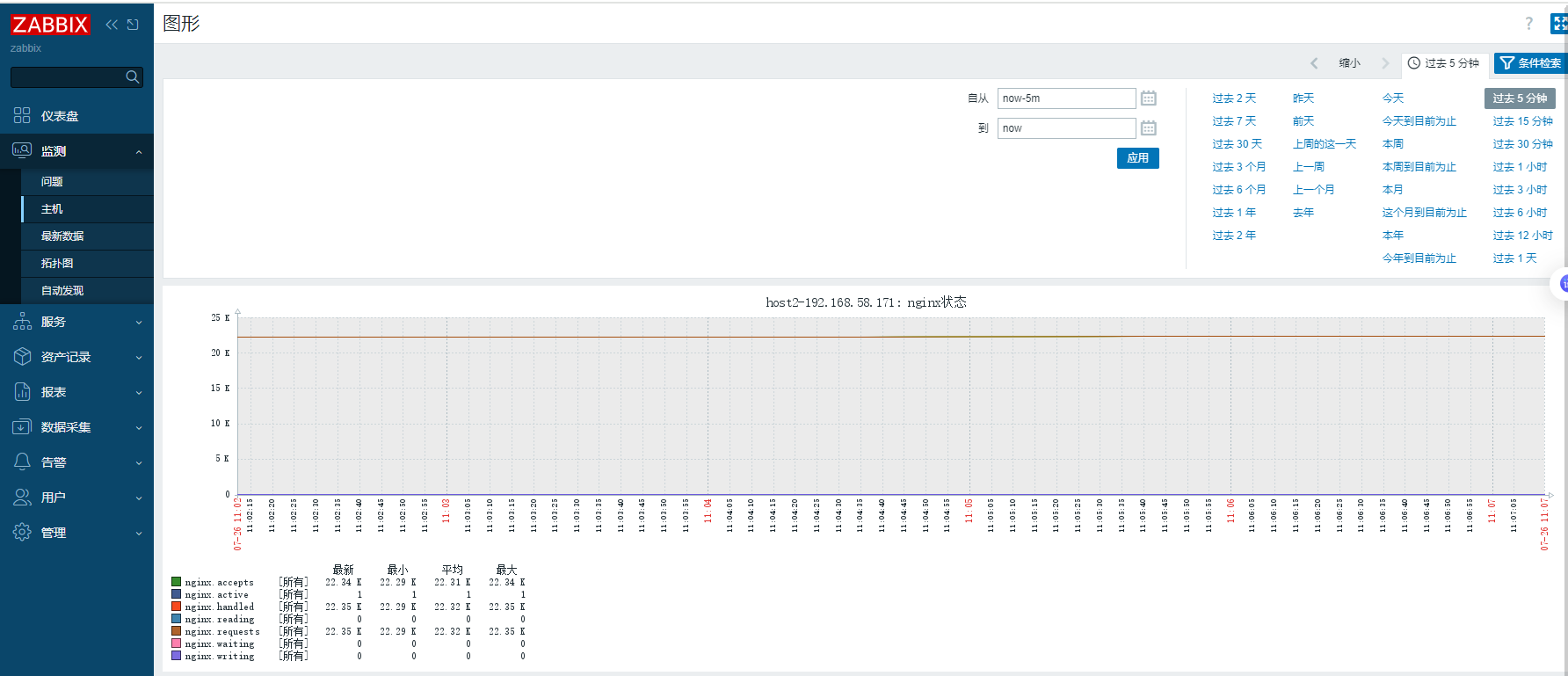Image resolution: width=1568 pixels, height=676 pixels.
Task: Open the 条件检索 filter tab
Action: [1530, 63]
